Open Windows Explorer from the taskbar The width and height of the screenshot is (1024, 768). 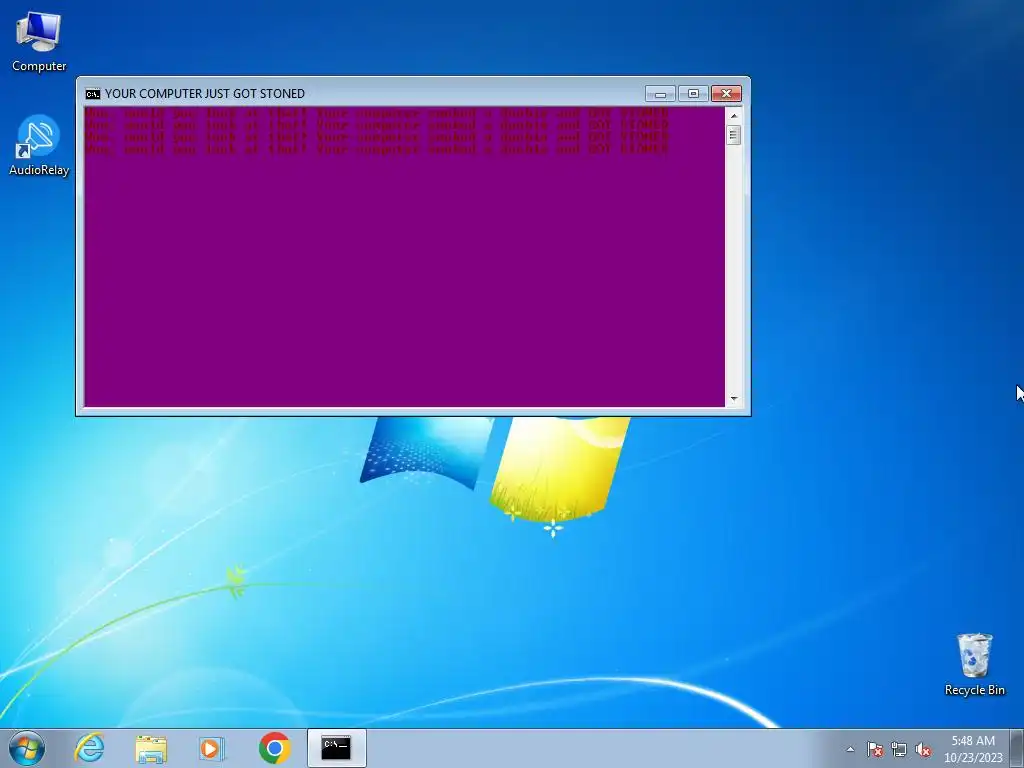pyautogui.click(x=151, y=748)
